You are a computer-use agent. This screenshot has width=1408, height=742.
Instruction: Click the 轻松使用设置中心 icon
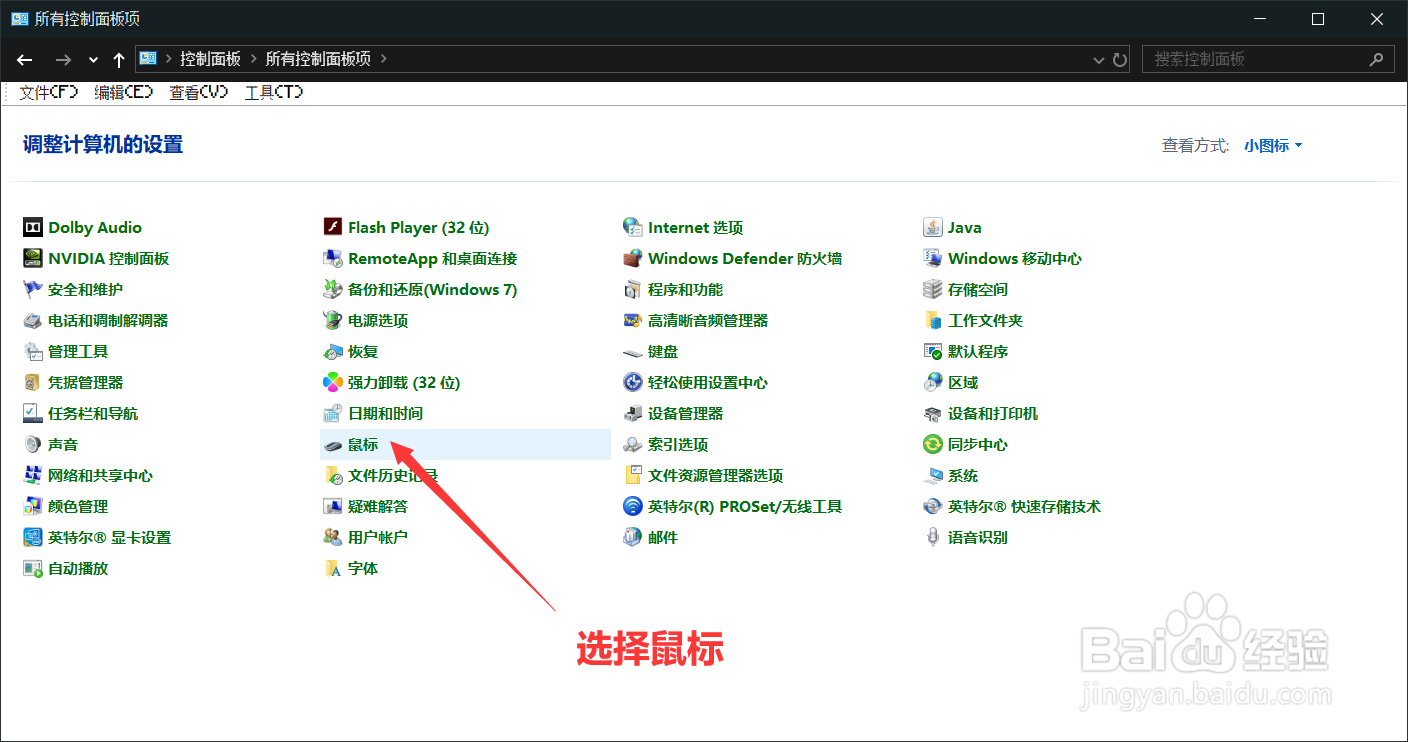click(632, 382)
